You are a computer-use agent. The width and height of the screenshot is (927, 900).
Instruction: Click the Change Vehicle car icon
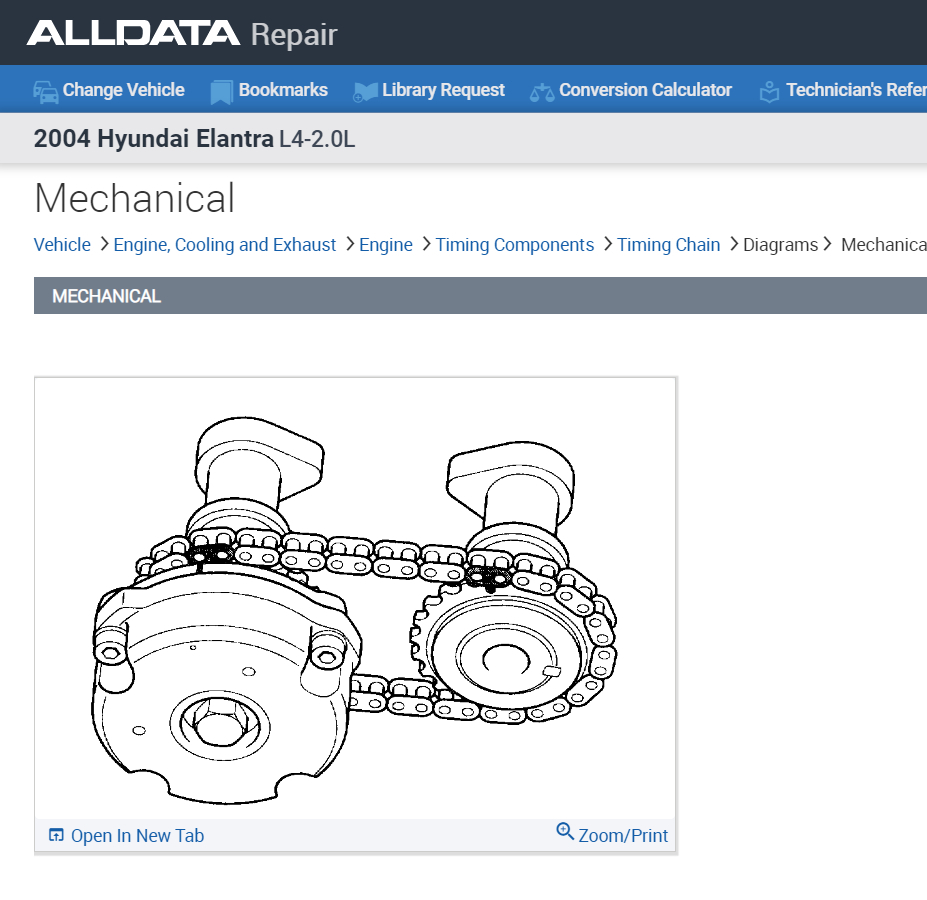(x=46, y=92)
